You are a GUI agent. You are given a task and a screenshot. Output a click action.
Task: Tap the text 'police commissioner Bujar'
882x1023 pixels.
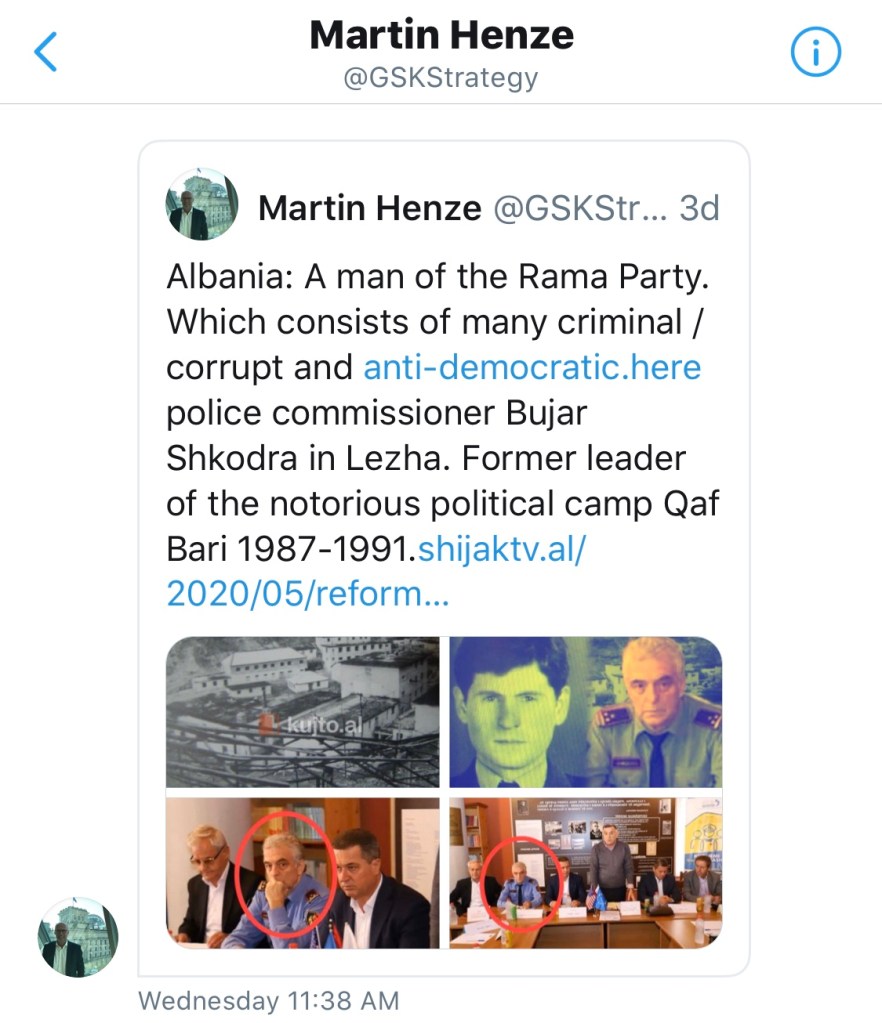[x=376, y=412]
